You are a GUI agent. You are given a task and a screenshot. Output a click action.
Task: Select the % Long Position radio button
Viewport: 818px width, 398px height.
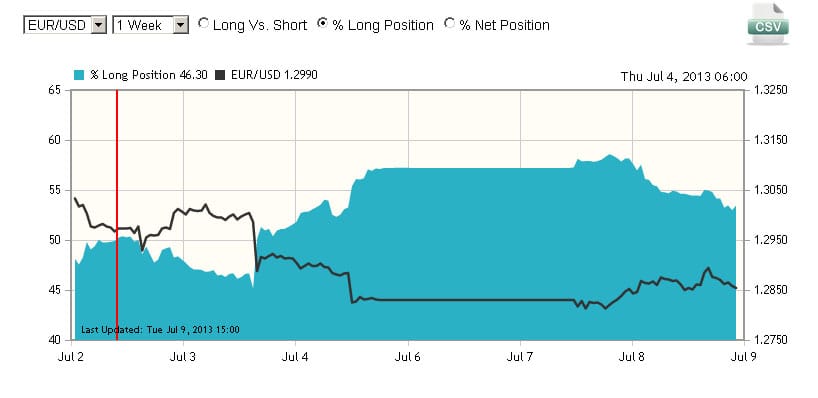tap(322, 23)
